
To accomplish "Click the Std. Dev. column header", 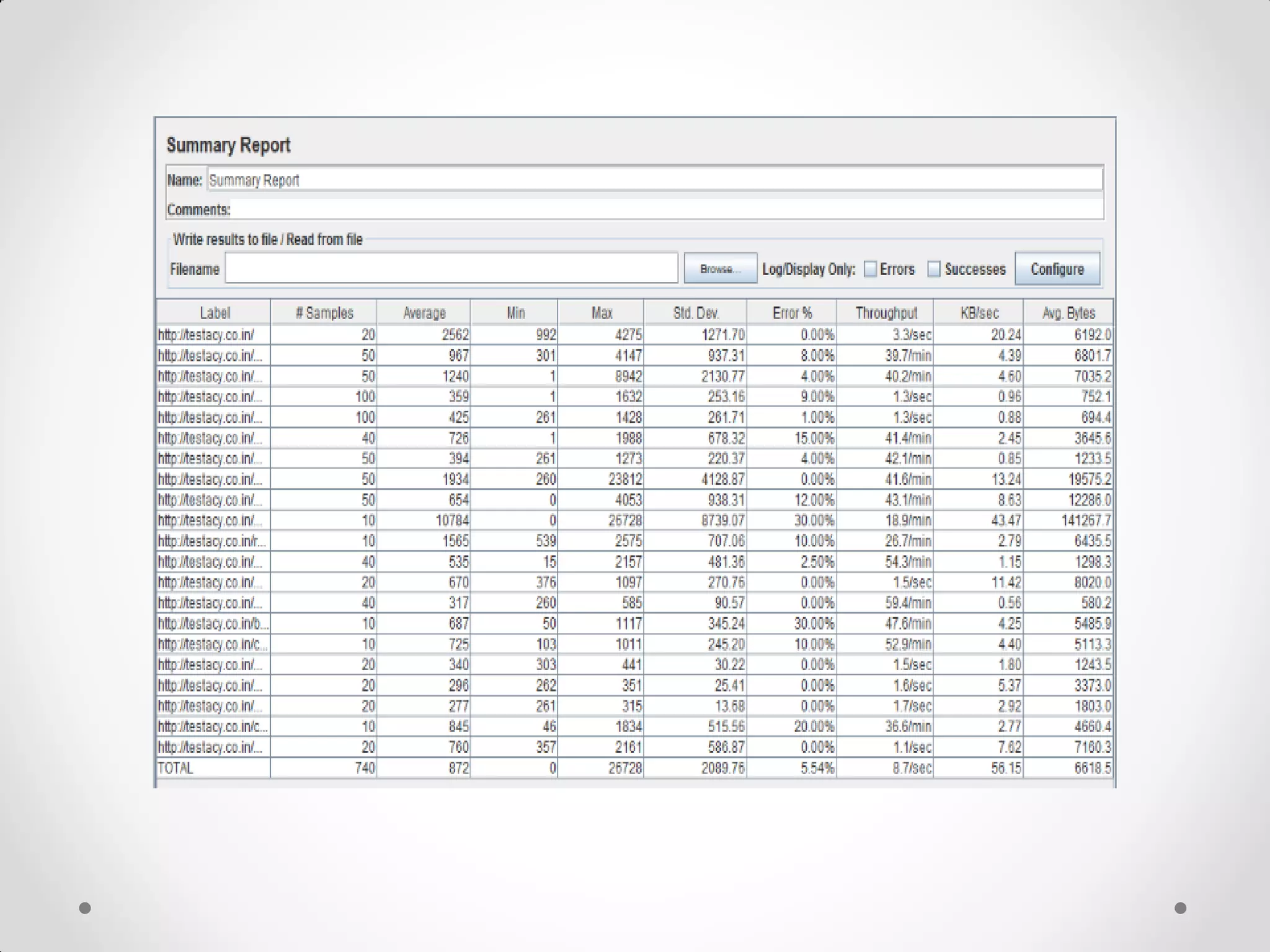I will pos(696,312).
